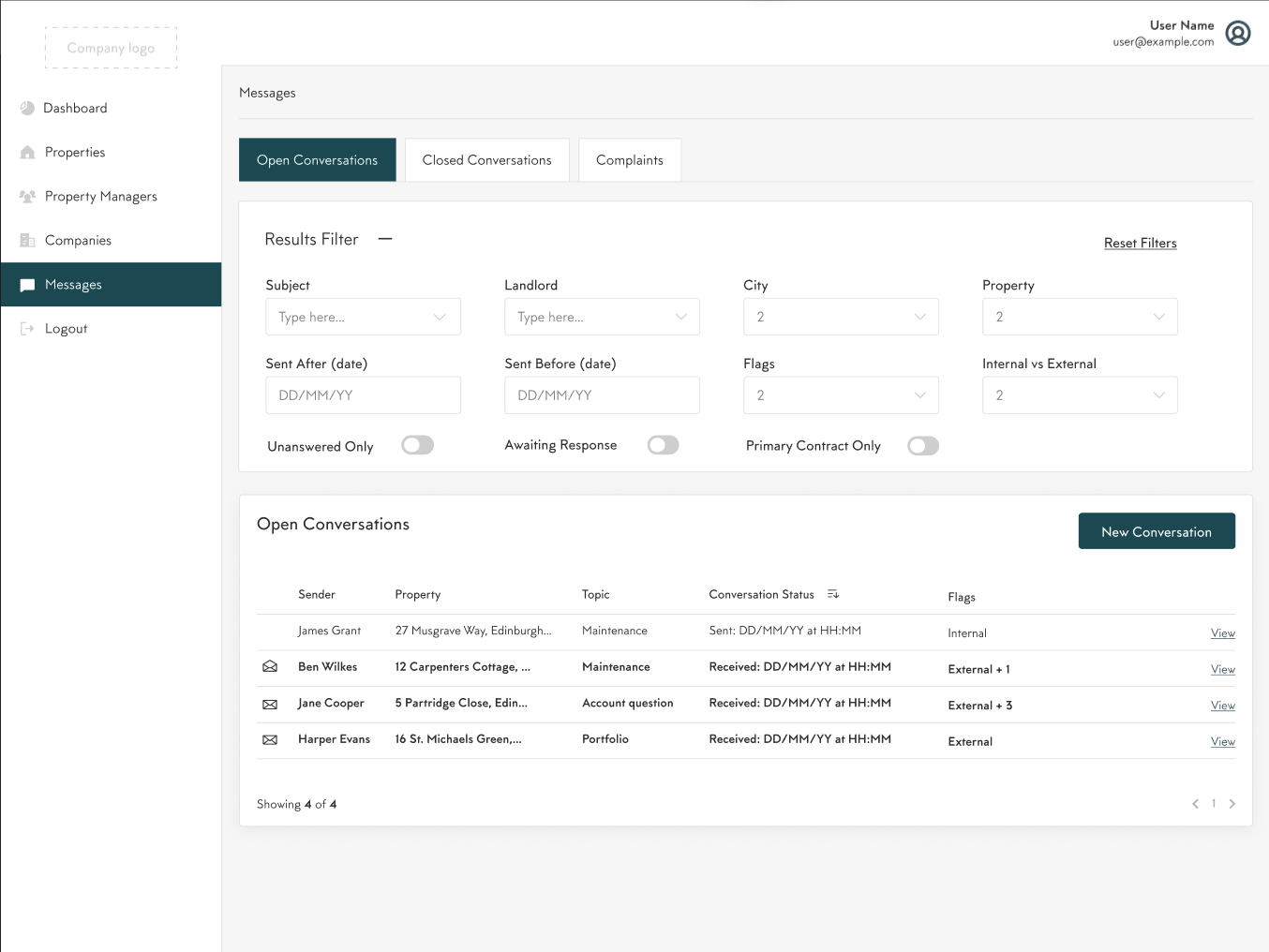Open Properties in the sidebar

click(x=111, y=153)
